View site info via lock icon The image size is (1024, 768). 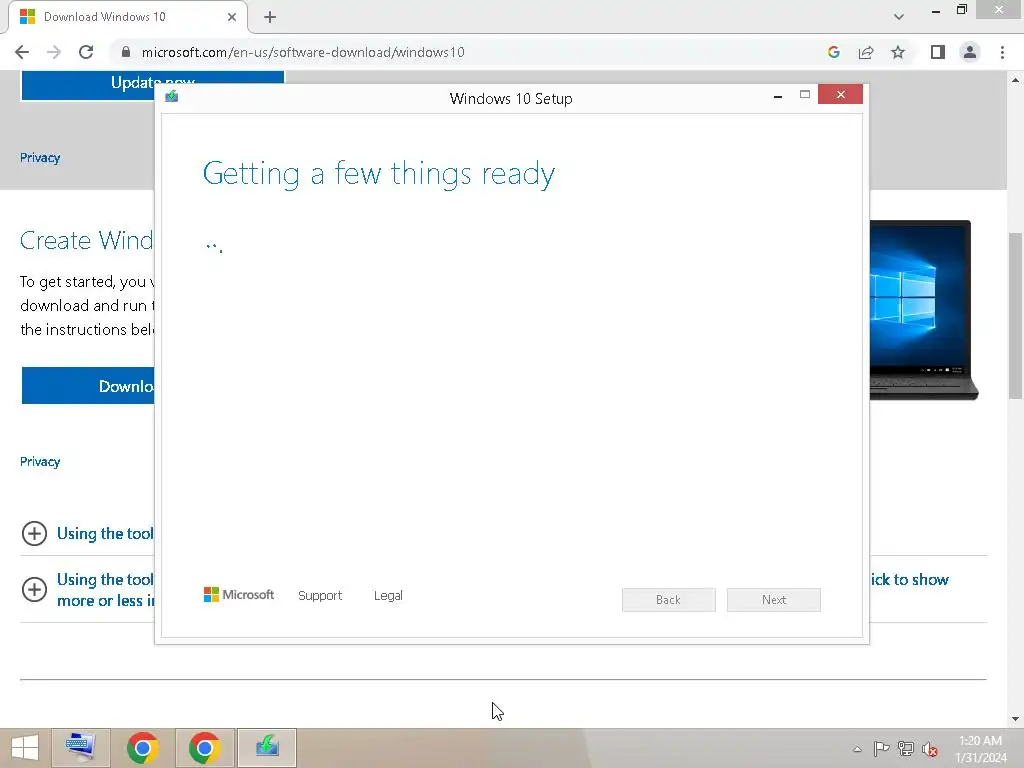click(126, 52)
